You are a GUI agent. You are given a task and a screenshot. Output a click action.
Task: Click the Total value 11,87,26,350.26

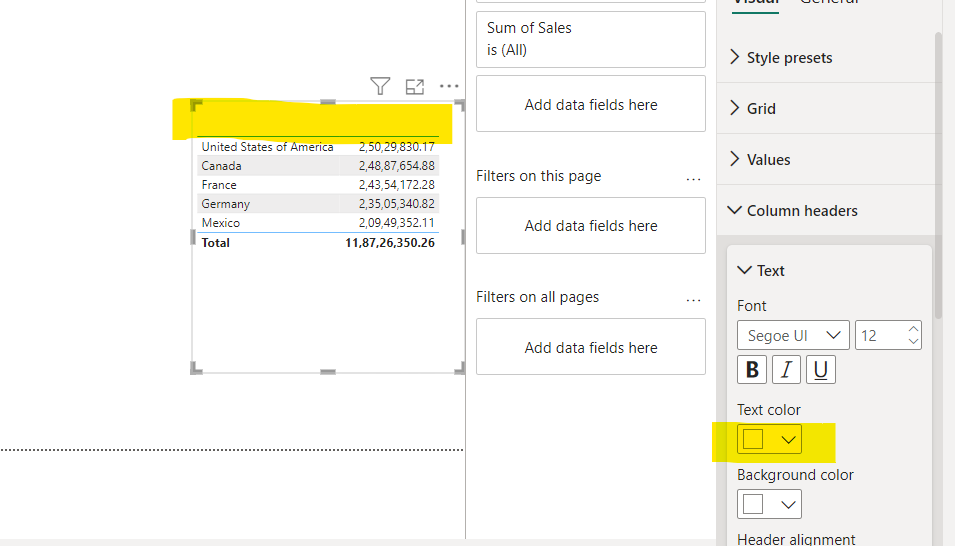click(x=390, y=243)
